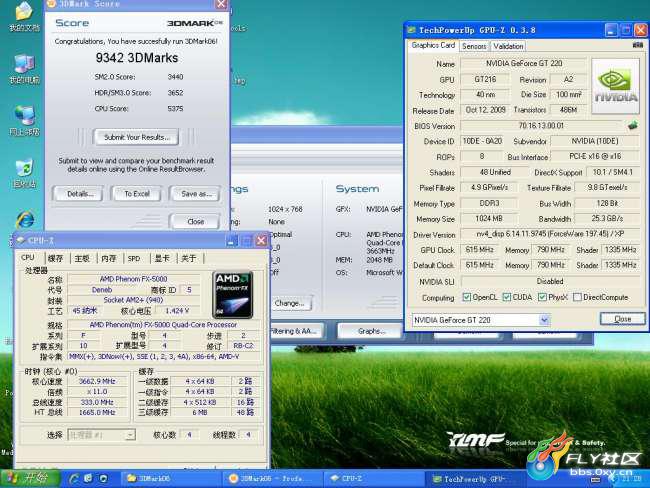Click the BIOS save chip icon in GPU-Z

[x=633, y=125]
